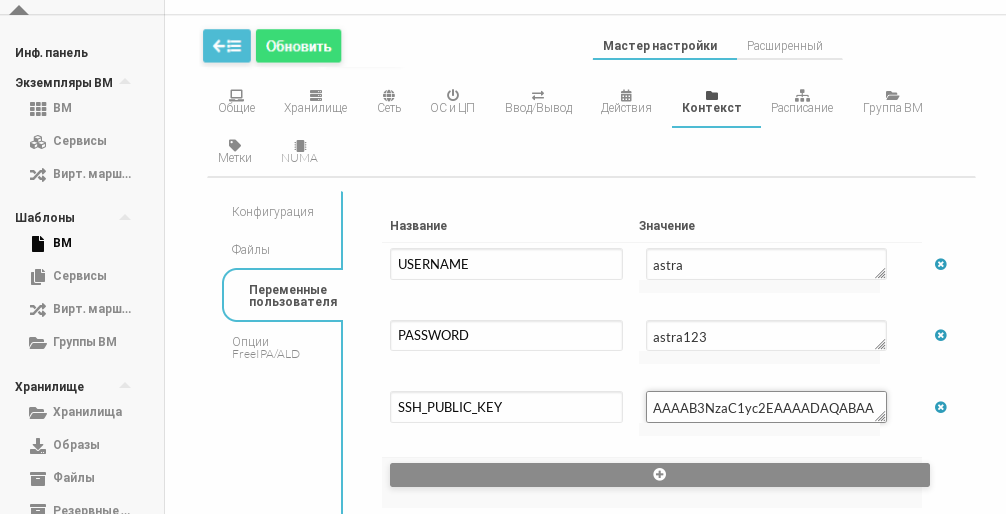1006x514 pixels.
Task: Open Образы in the sidebar
Action: (x=76, y=445)
